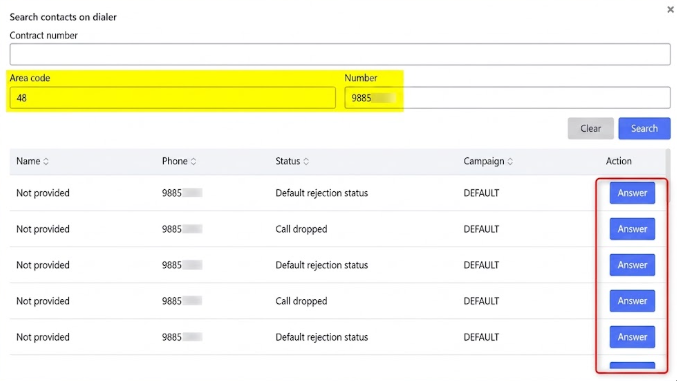Click the blue Search button
The height and width of the screenshot is (381, 677).
tap(644, 128)
